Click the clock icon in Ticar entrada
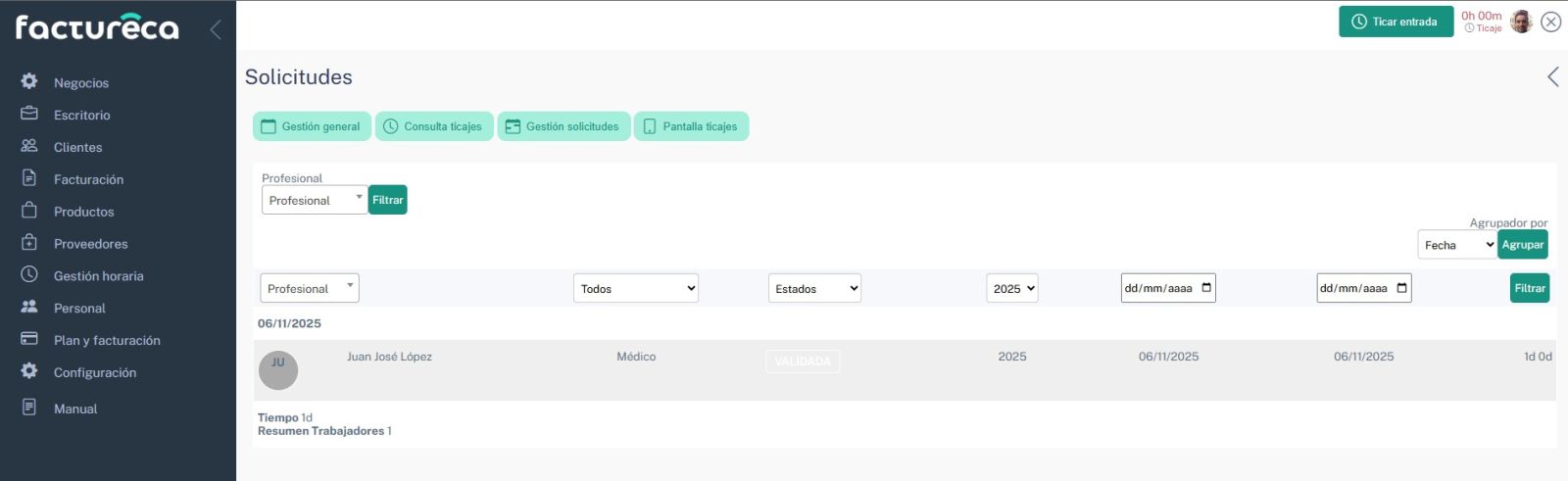Screen dimensions: 1568x481 point(1359,22)
